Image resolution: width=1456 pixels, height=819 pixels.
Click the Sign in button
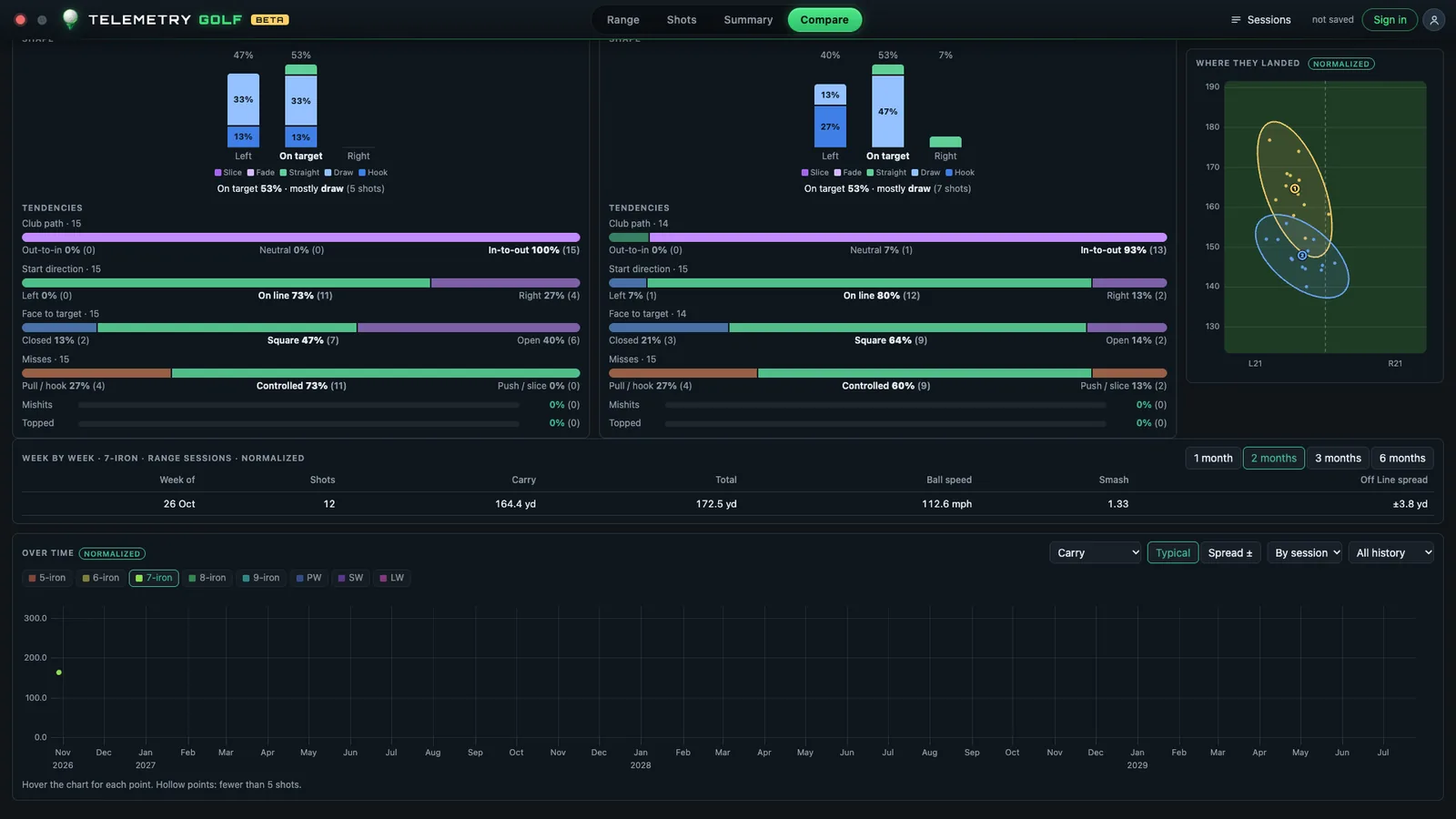coord(1390,20)
